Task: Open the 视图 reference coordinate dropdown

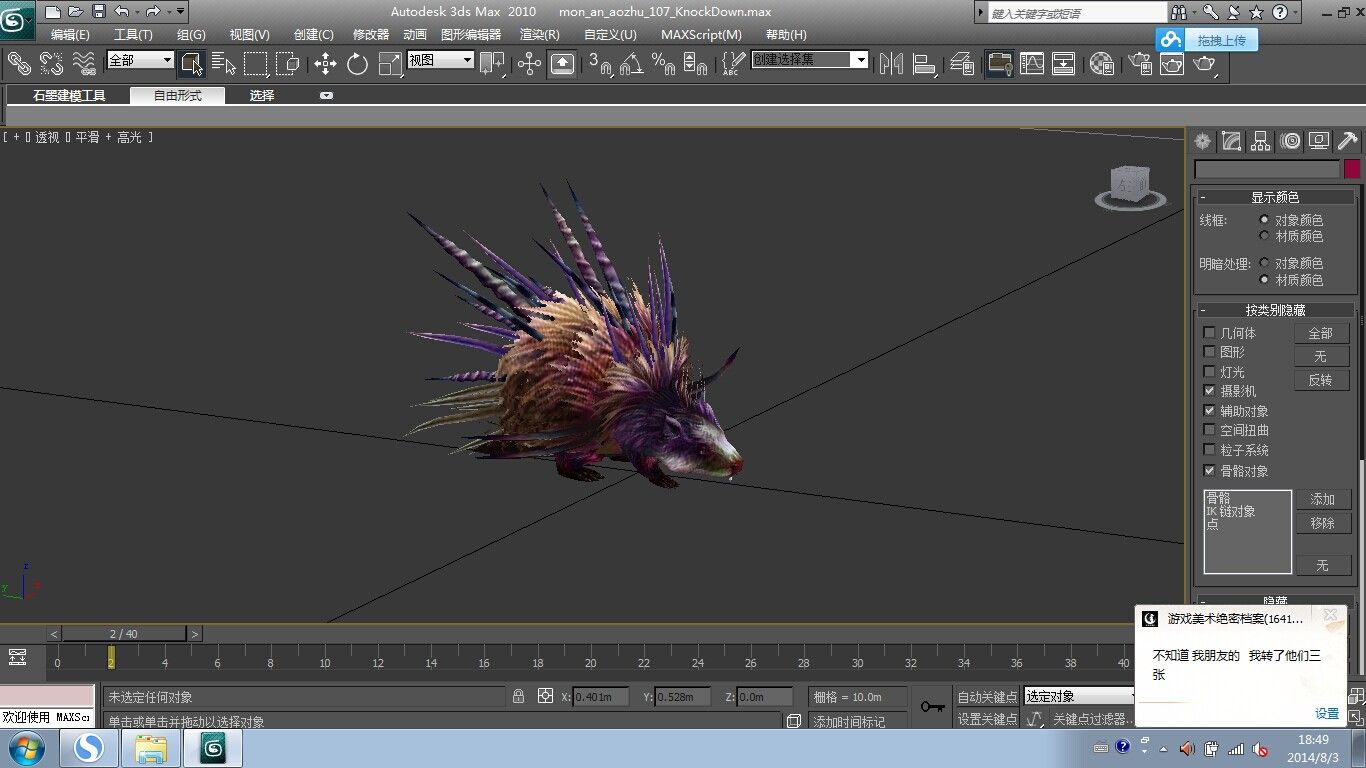Action: [440, 60]
